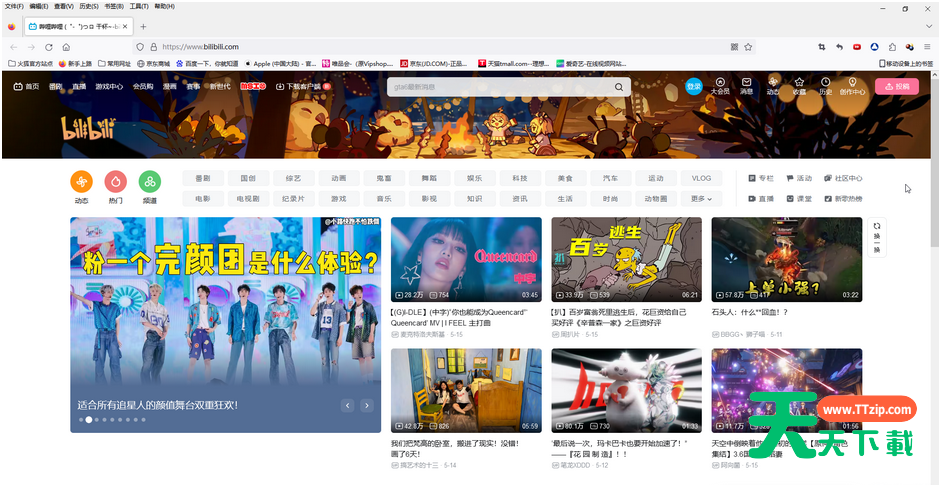Open the extensions puzzle icon
The height and width of the screenshot is (485, 941).
(x=892, y=47)
